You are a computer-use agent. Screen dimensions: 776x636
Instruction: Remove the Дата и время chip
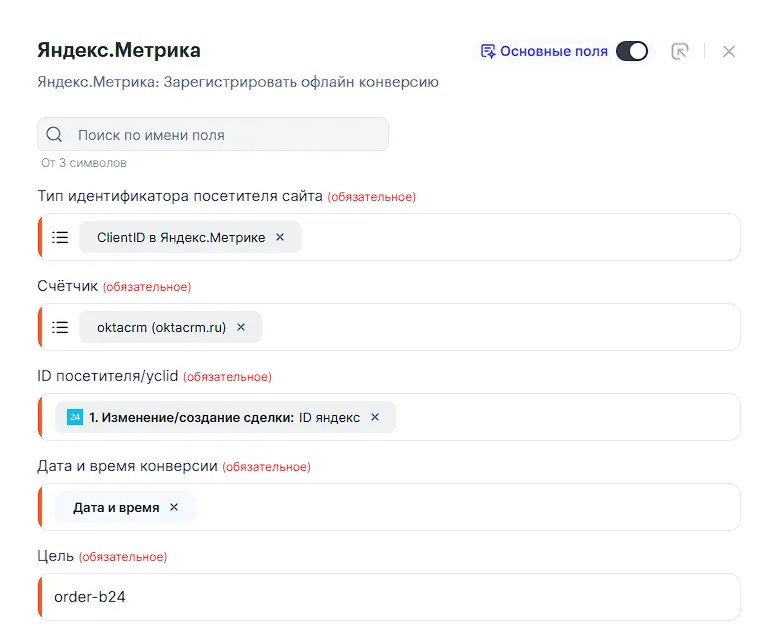[174, 507]
